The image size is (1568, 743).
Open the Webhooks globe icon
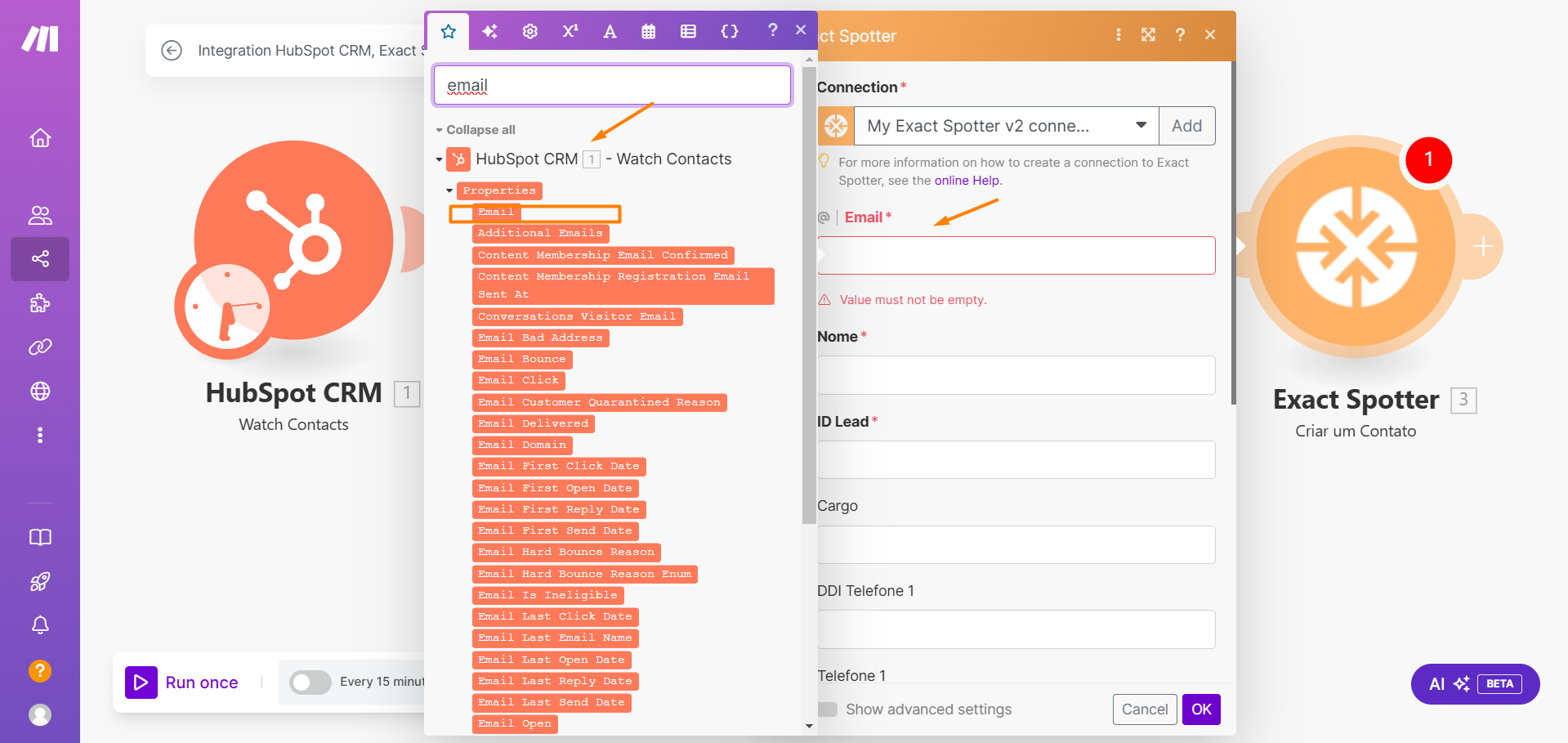(40, 392)
